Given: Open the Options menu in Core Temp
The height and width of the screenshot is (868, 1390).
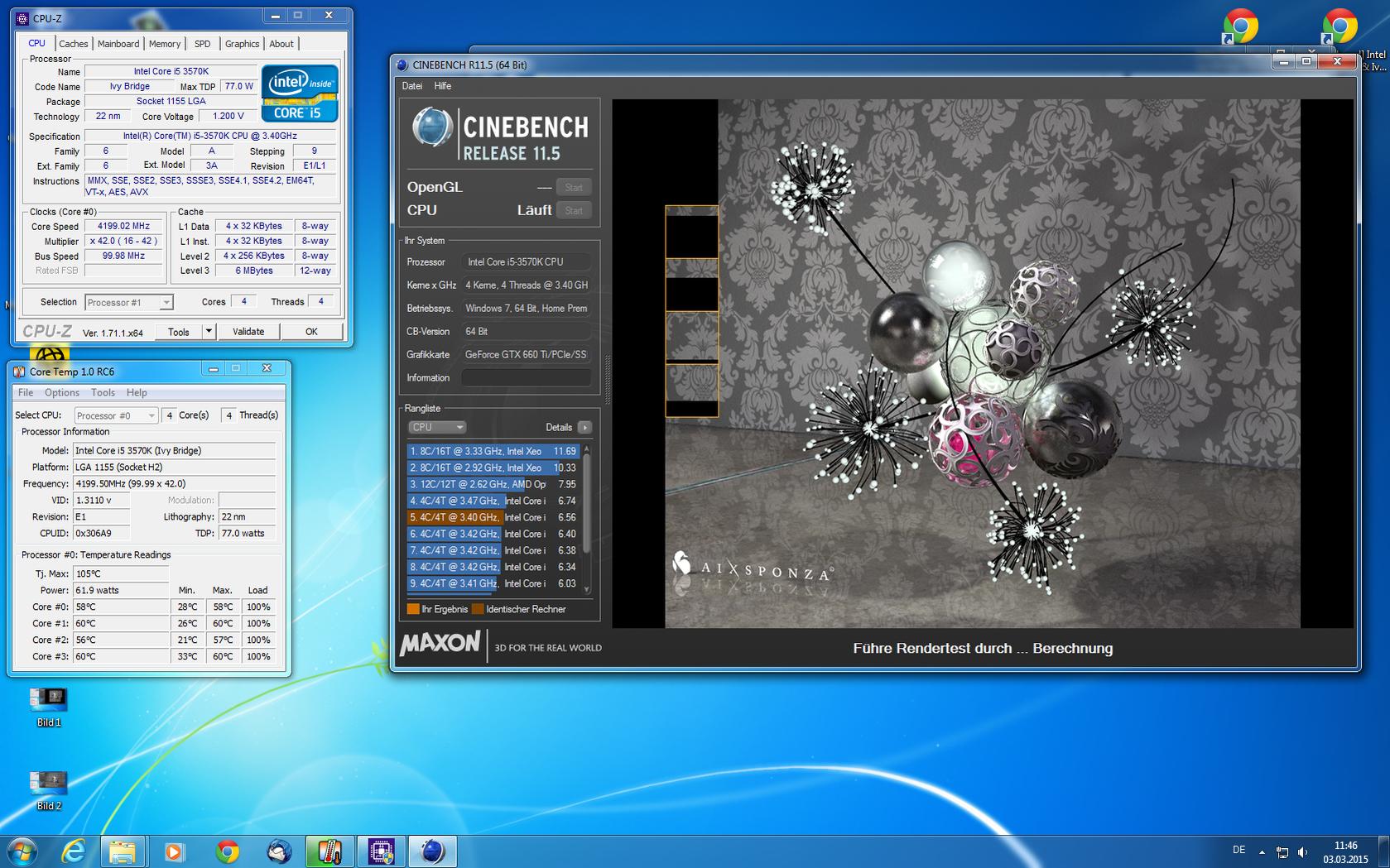Looking at the screenshot, I should tap(62, 392).
